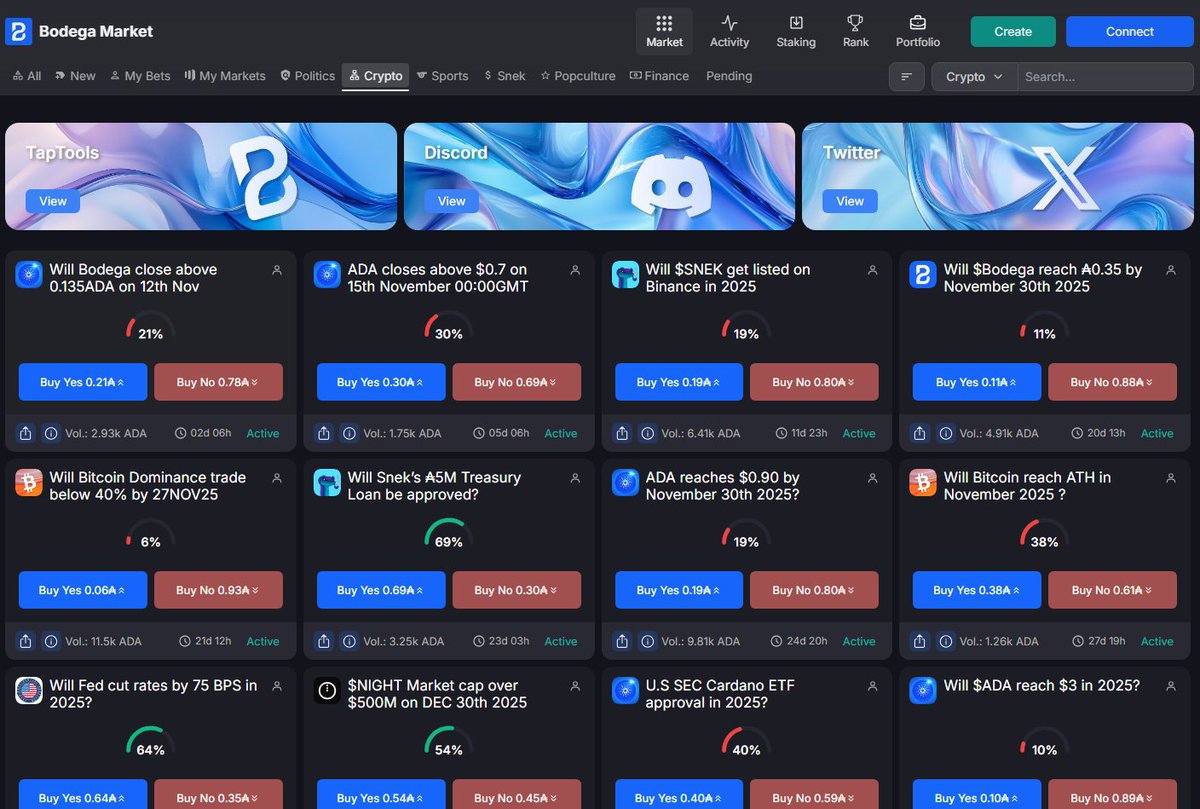This screenshot has height=809, width=1200.
Task: Open the info icon on the $SNEK Binance market
Action: pyautogui.click(x=648, y=433)
